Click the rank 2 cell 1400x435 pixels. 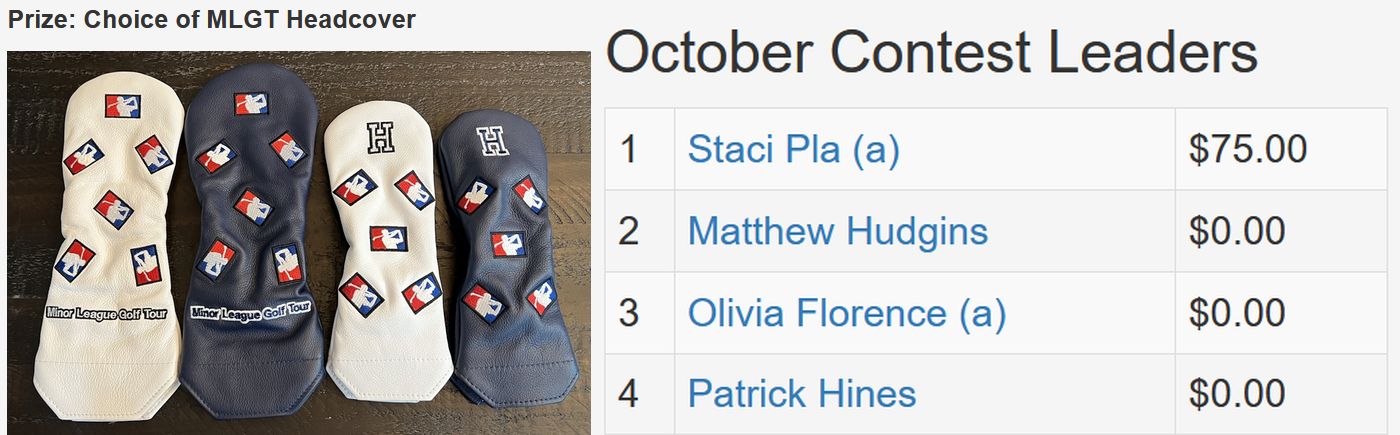640,231
